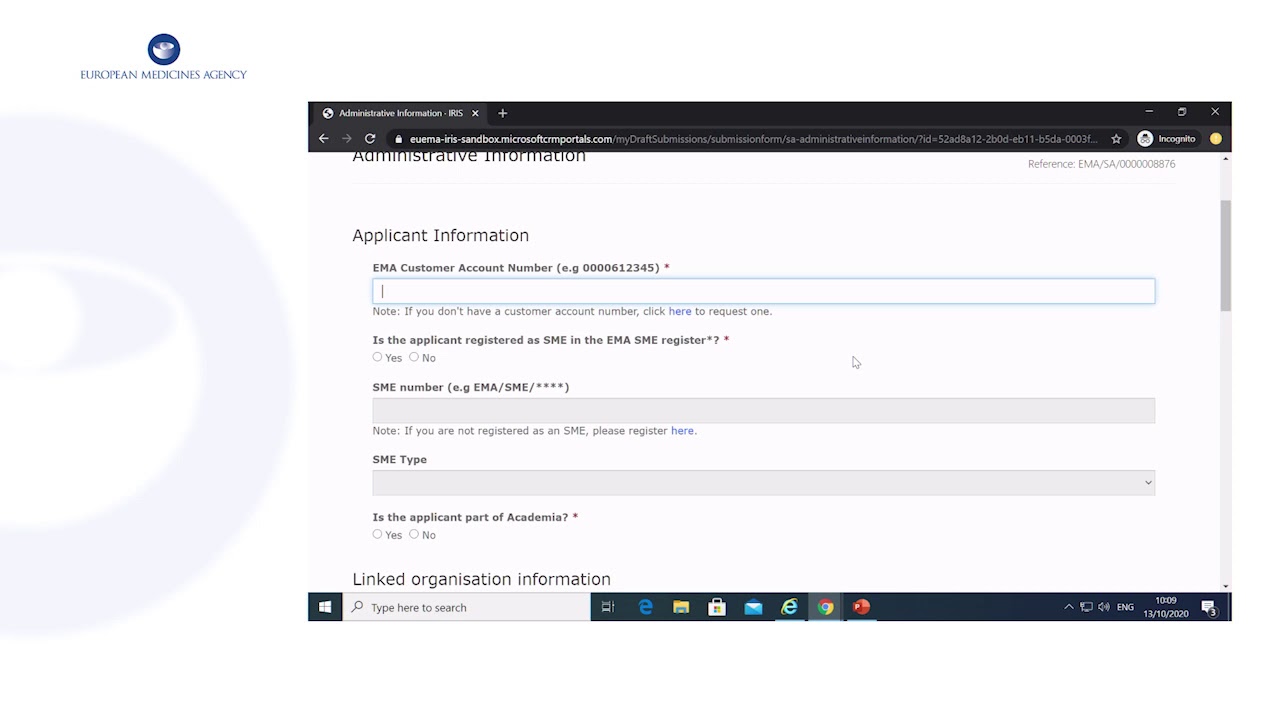Select No for registered as SME
This screenshot has width=1280, height=720.
click(414, 357)
